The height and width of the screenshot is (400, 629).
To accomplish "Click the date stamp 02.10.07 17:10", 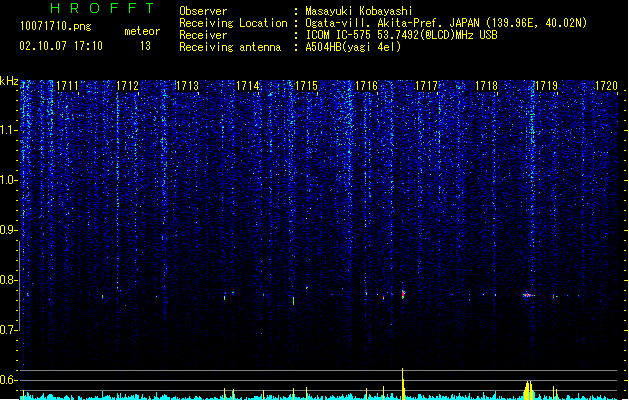I will [x=61, y=46].
